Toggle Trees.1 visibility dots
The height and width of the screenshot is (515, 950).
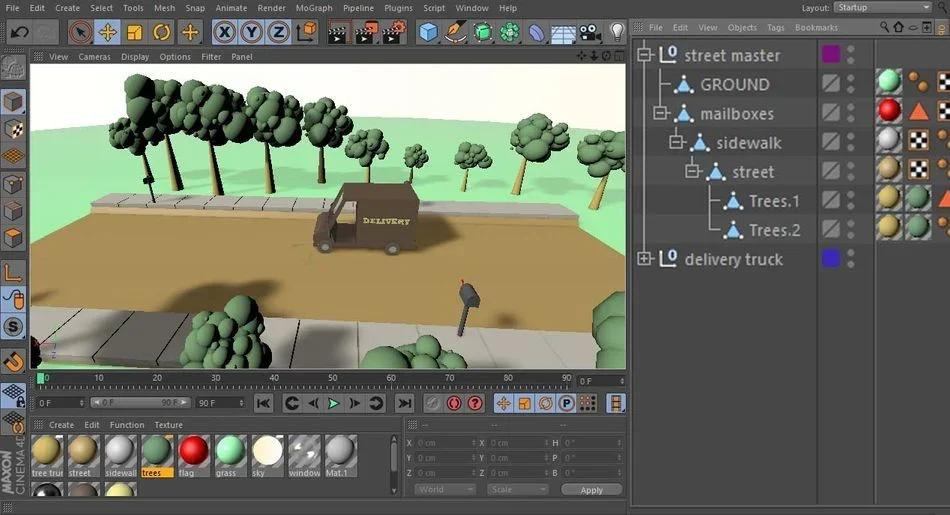(x=851, y=199)
